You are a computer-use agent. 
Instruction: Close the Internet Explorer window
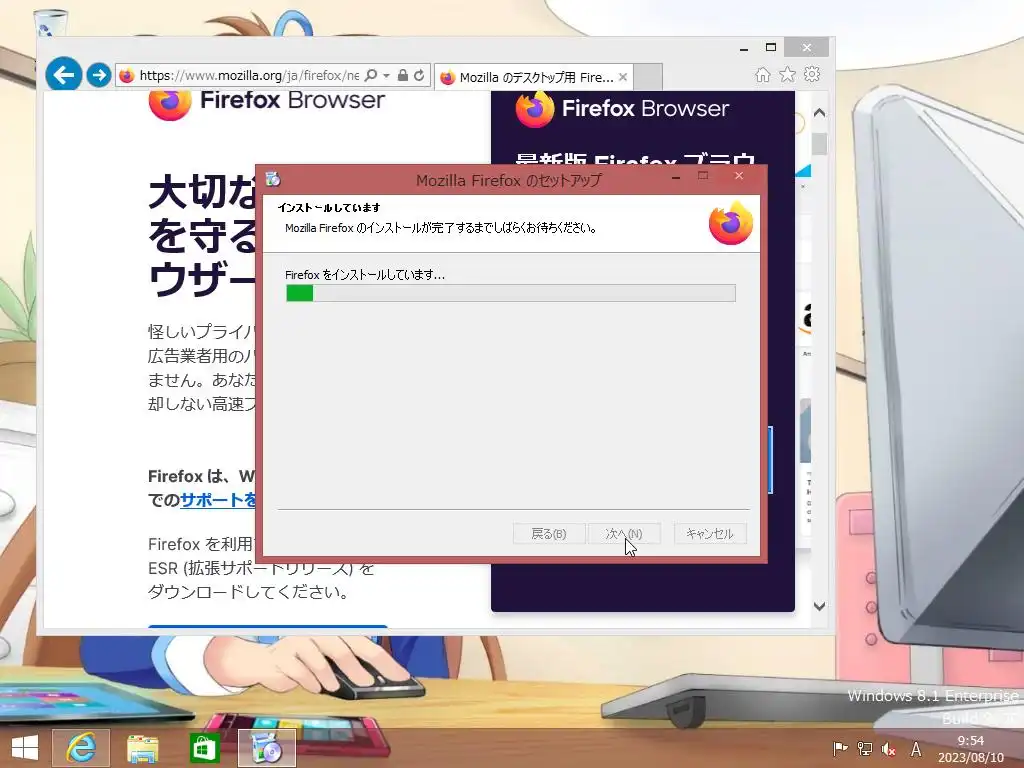point(807,48)
